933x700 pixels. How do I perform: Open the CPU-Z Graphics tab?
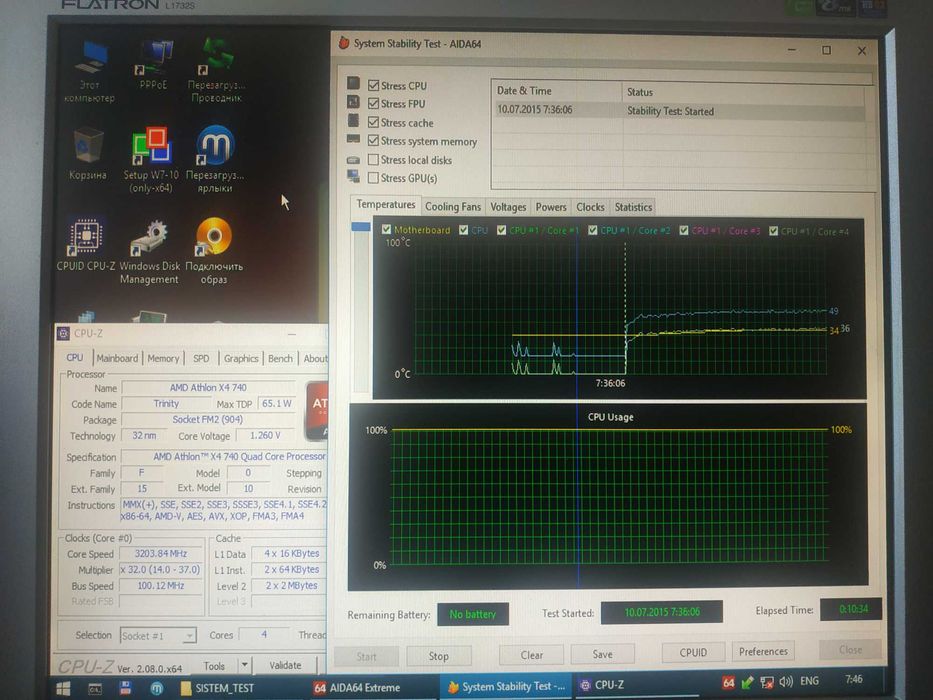241,358
